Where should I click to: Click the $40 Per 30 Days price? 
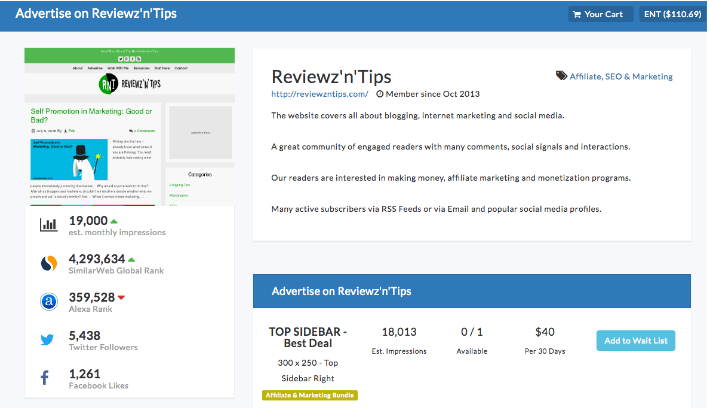[545, 332]
